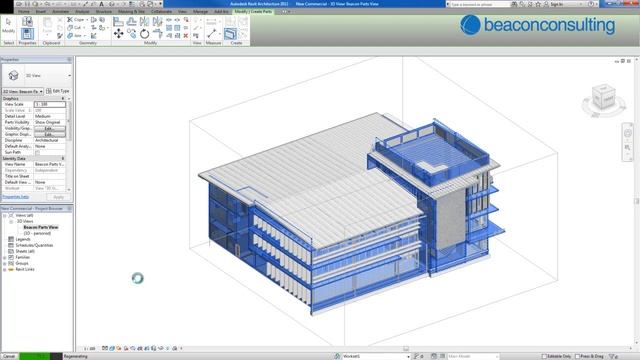Toggle the Sun Path checkbox
640x360 pixels.
(37, 152)
